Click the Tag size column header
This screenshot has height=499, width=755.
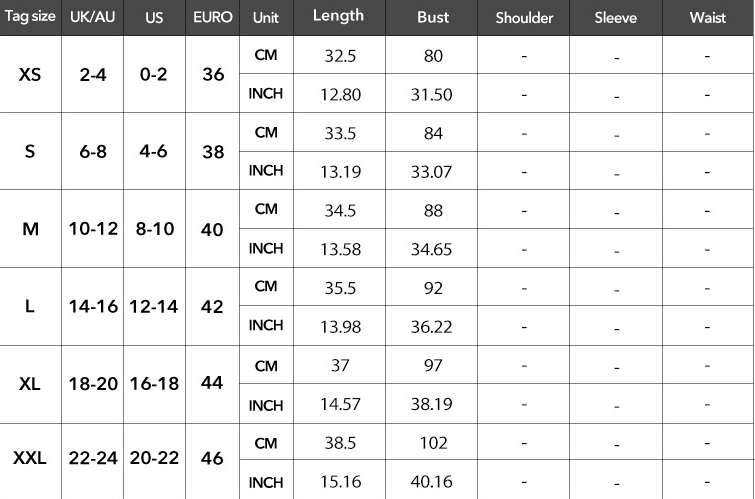30,18
